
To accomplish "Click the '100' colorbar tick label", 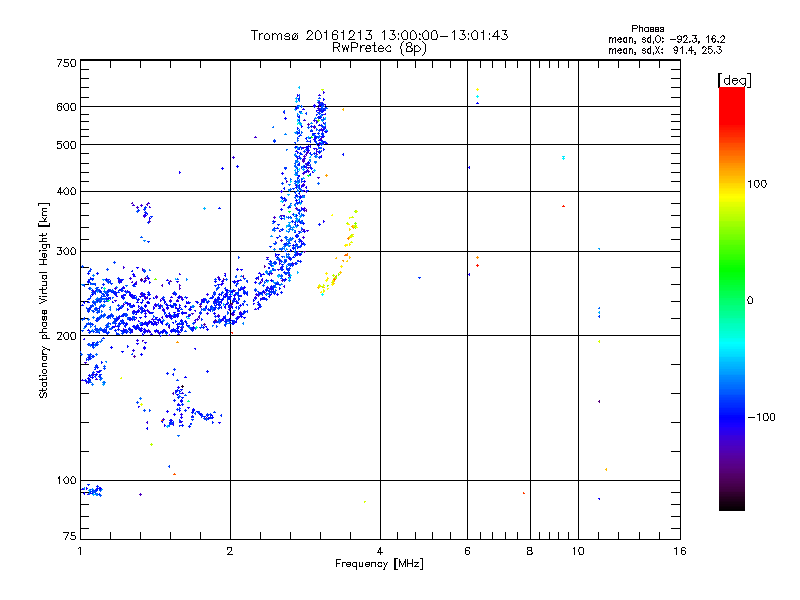I will point(757,184).
